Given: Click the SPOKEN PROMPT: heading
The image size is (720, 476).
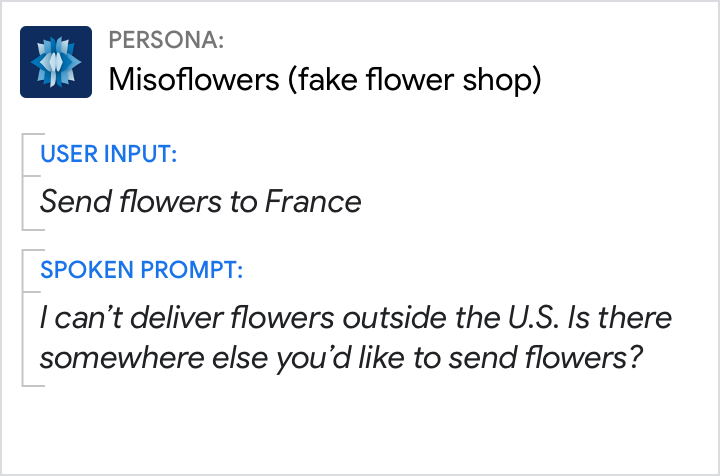Looking at the screenshot, I should [x=141, y=270].
